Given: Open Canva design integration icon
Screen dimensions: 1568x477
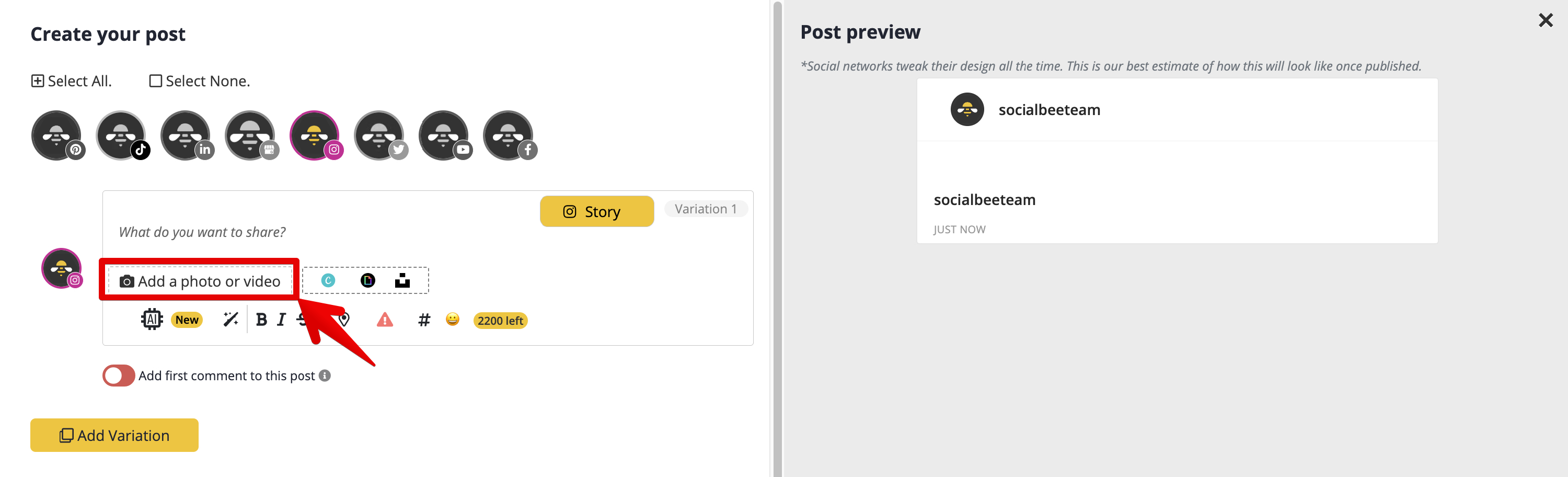Looking at the screenshot, I should (x=328, y=280).
